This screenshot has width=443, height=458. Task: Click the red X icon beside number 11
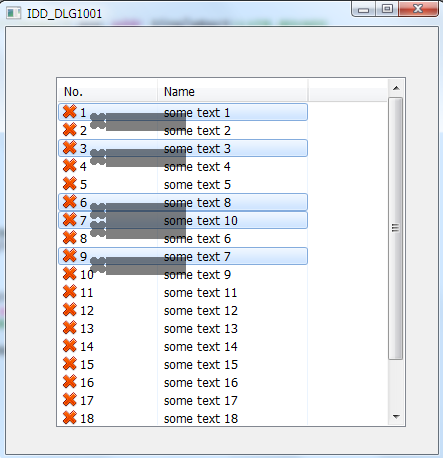tap(70, 292)
